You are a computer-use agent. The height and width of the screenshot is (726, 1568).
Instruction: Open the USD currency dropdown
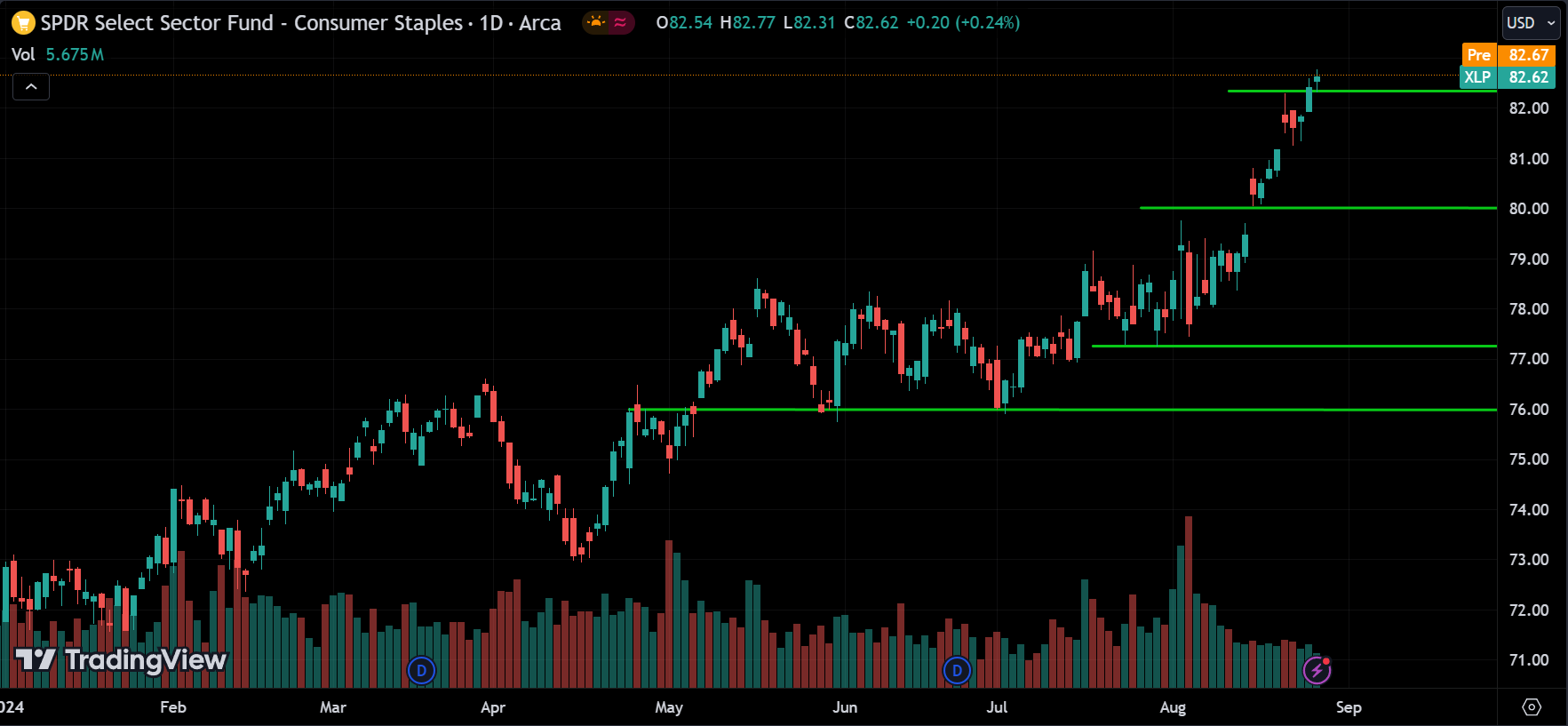pyautogui.click(x=1531, y=23)
